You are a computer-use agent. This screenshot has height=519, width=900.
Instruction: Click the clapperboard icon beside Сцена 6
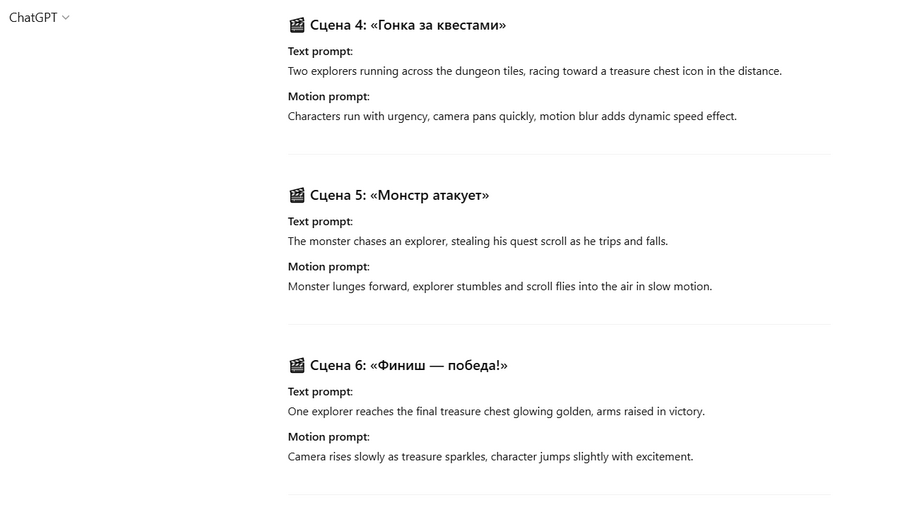296,365
